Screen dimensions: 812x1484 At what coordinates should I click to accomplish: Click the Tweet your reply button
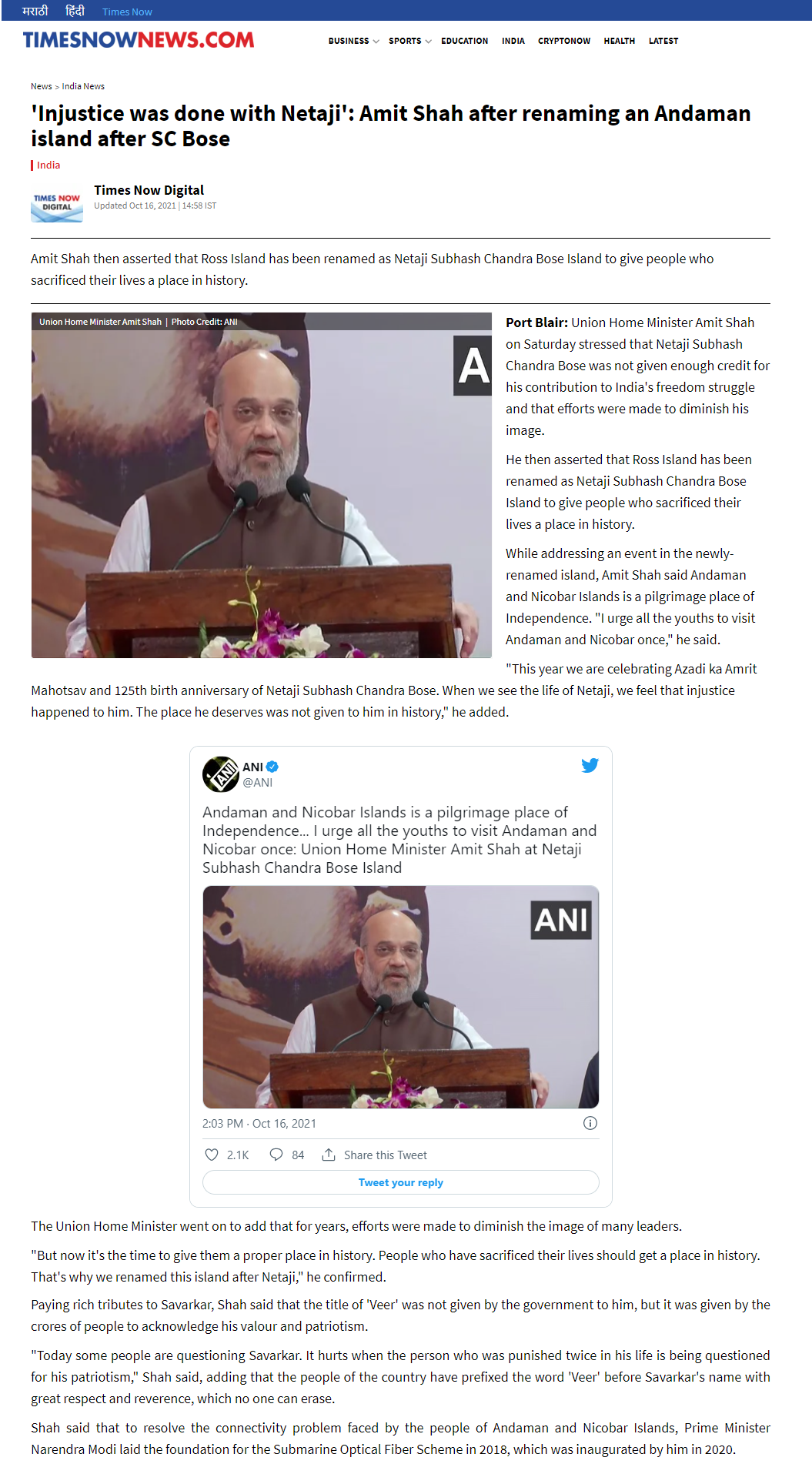tap(401, 1182)
